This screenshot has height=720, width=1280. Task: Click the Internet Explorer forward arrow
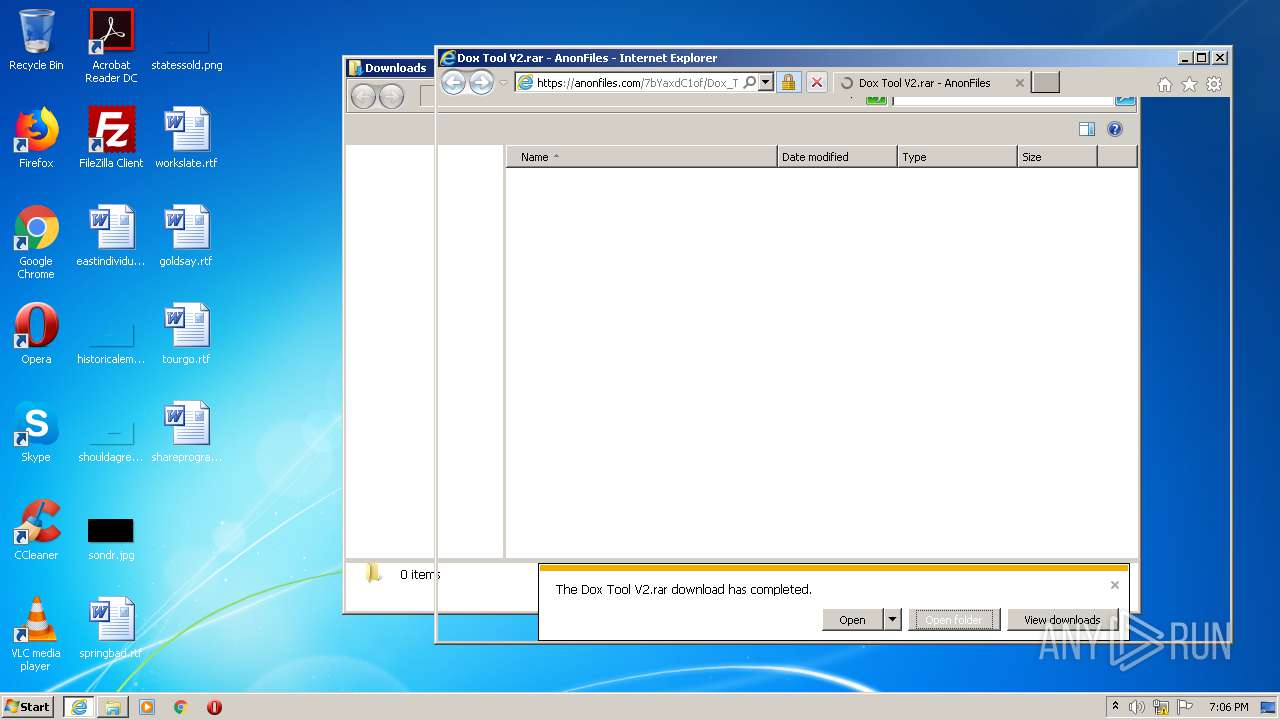[x=481, y=83]
